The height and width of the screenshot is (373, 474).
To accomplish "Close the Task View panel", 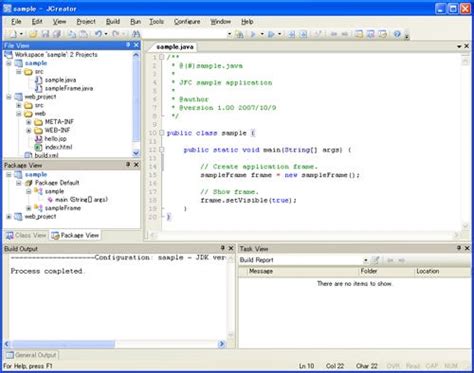I will pos(467,248).
